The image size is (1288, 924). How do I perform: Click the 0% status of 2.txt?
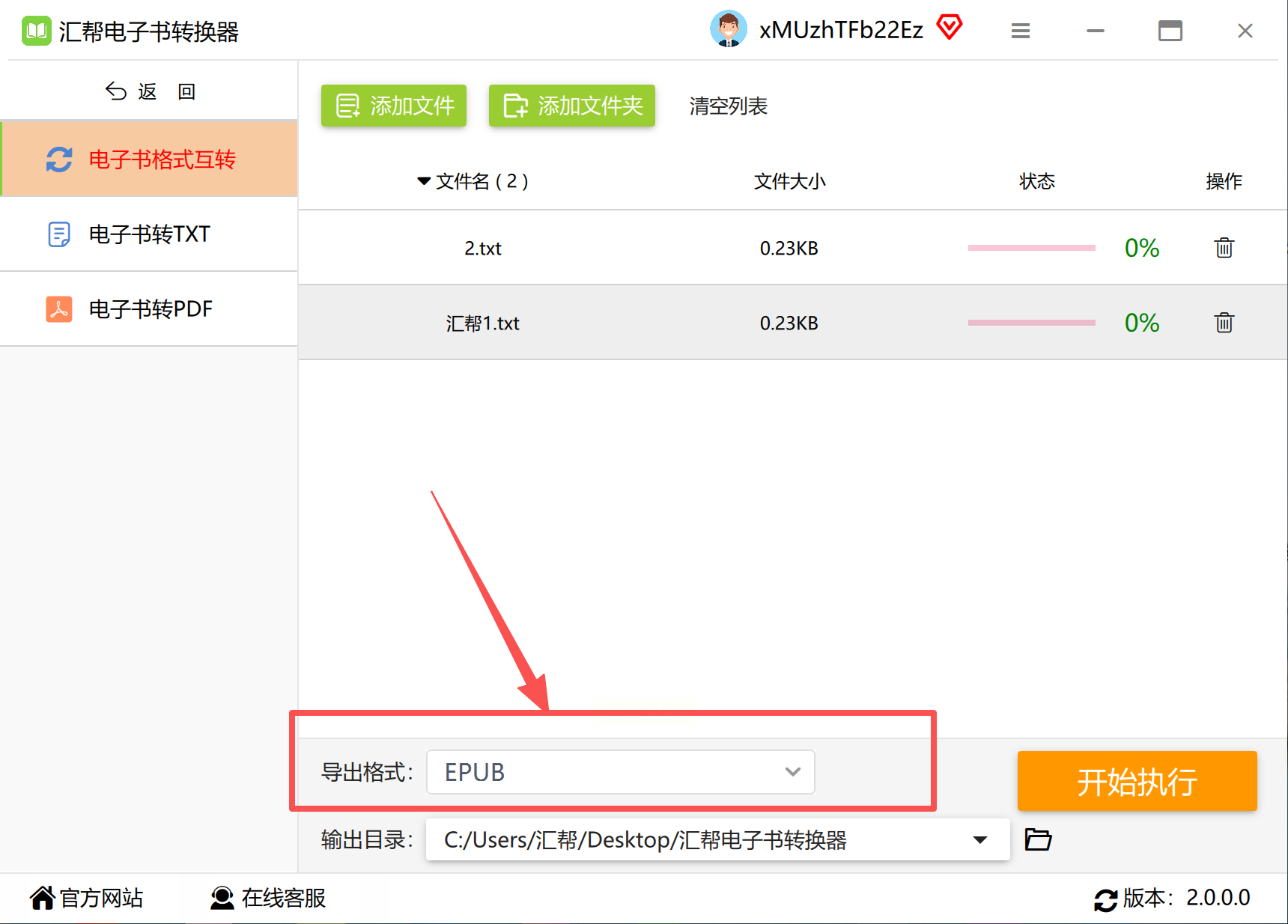pos(1142,248)
